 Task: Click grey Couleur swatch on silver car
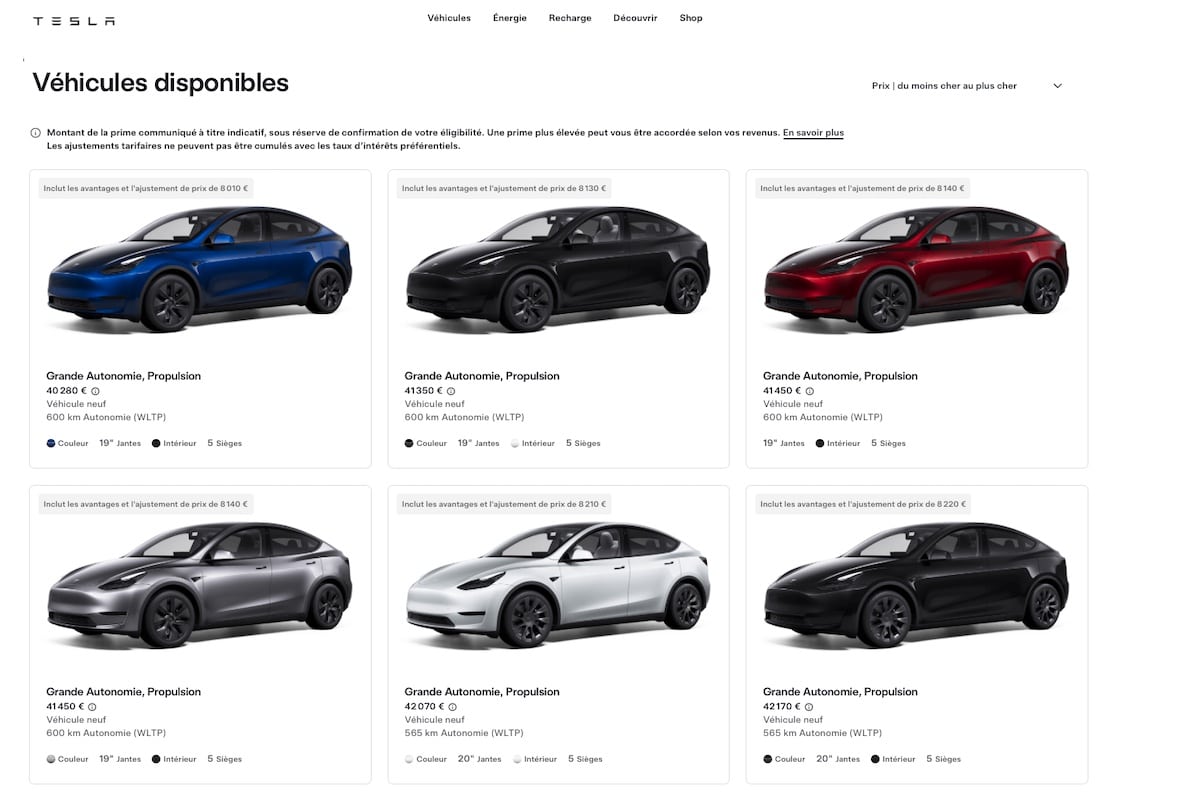tap(51, 759)
